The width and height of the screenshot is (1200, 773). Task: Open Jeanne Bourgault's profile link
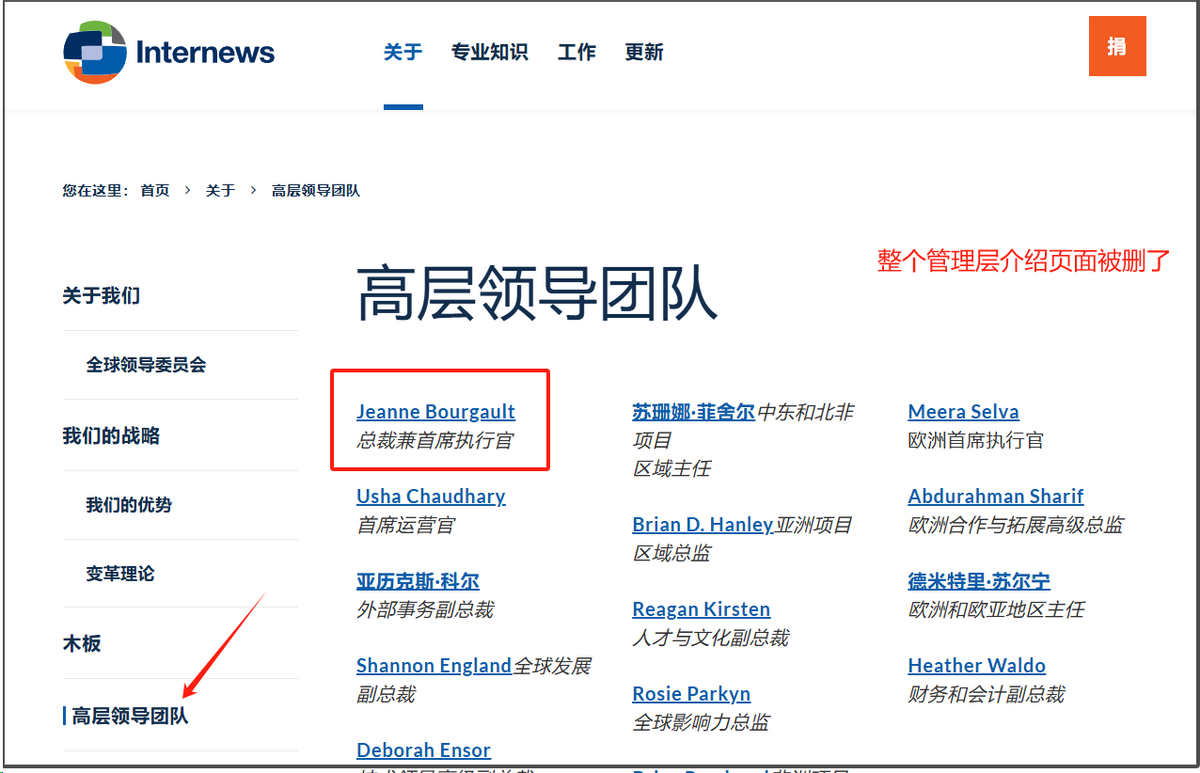436,412
